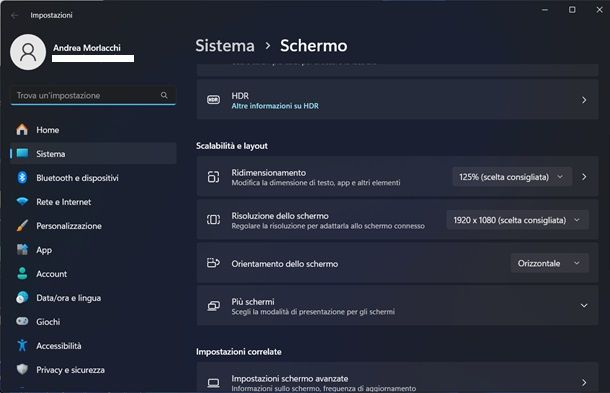The height and width of the screenshot is (393, 610).
Task: Open Ridimensionamento details via right chevron
Action: pyautogui.click(x=584, y=177)
